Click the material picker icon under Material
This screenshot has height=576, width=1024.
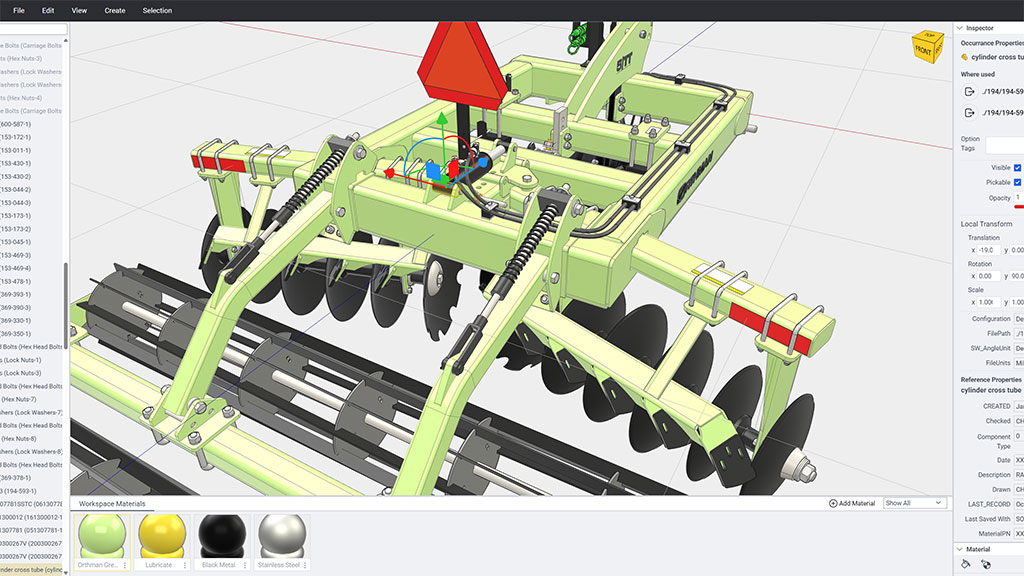point(986,564)
